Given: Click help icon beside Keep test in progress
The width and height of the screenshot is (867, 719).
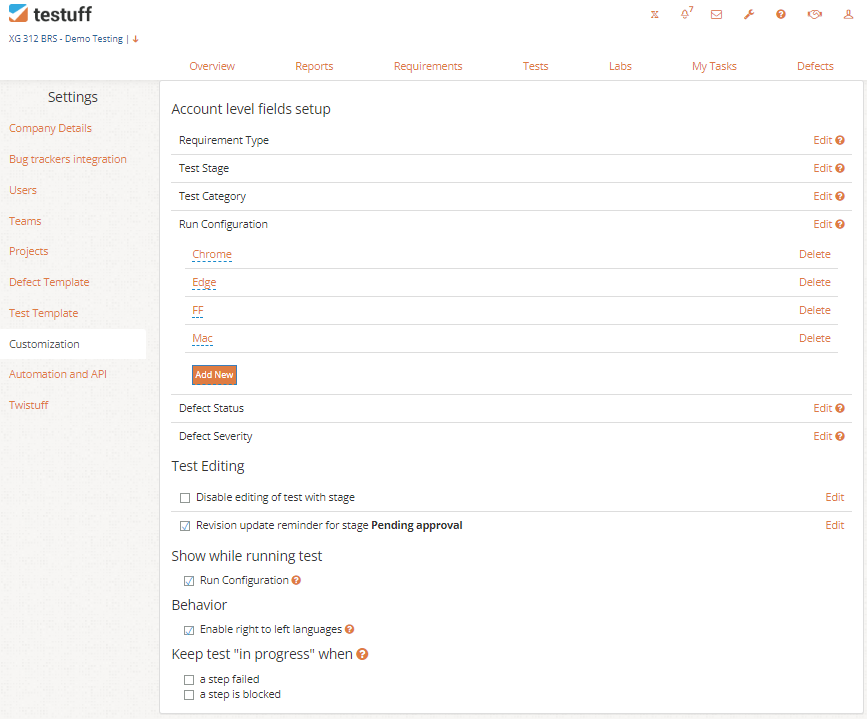Looking at the screenshot, I should click(x=362, y=654).
